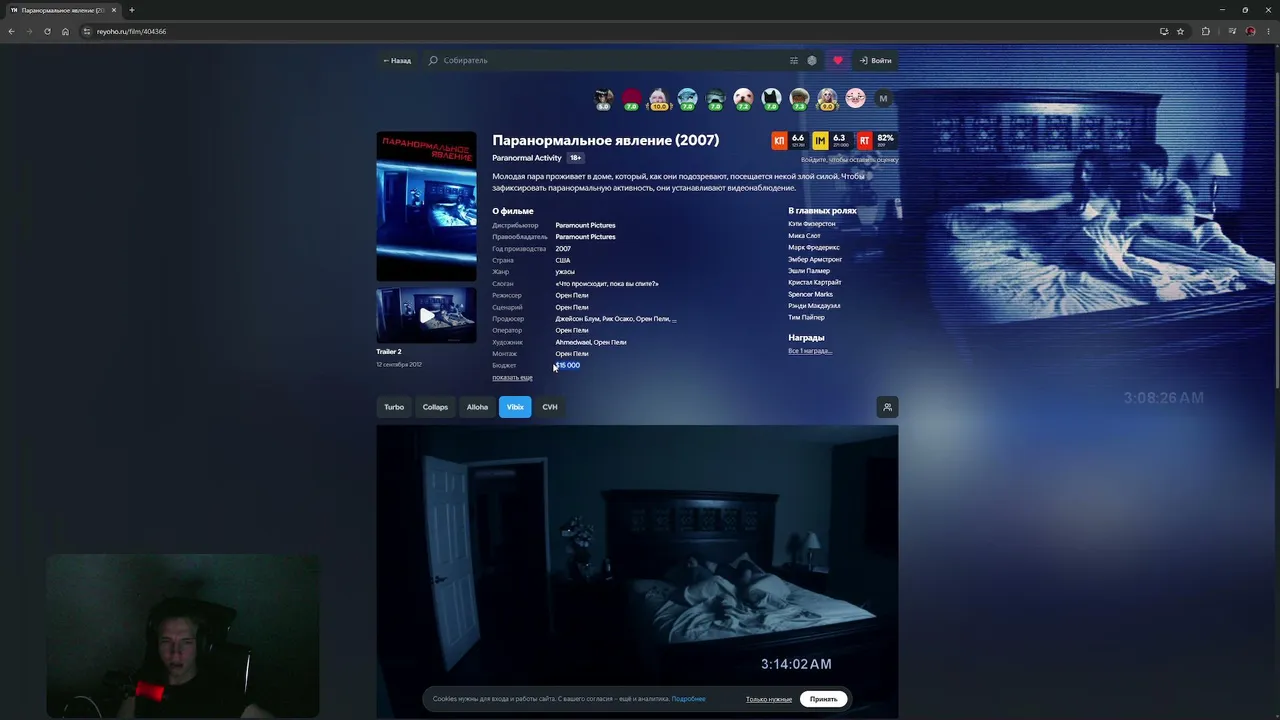This screenshot has height=720, width=1280.
Task: Close the Паранормальное явление browser tab
Action: point(114,10)
